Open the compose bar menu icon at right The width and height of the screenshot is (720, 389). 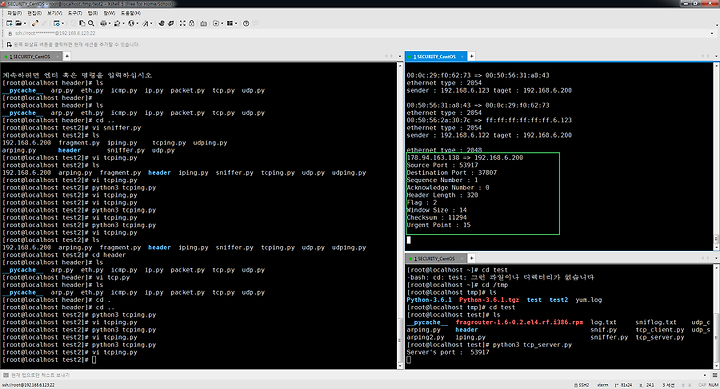[715, 375]
